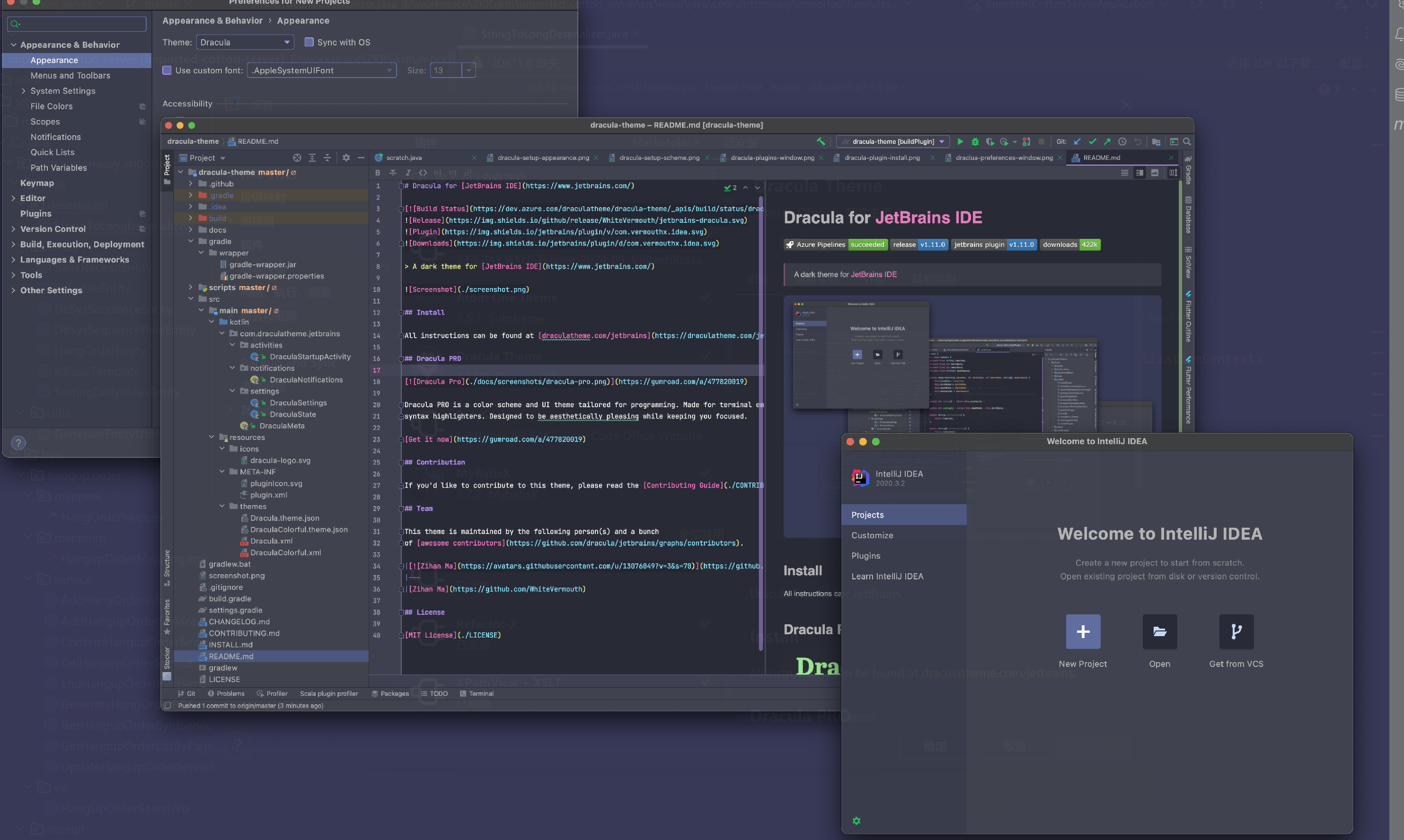The width and height of the screenshot is (1404, 840).
Task: Open the Theme Dracula dropdown
Action: pos(245,42)
